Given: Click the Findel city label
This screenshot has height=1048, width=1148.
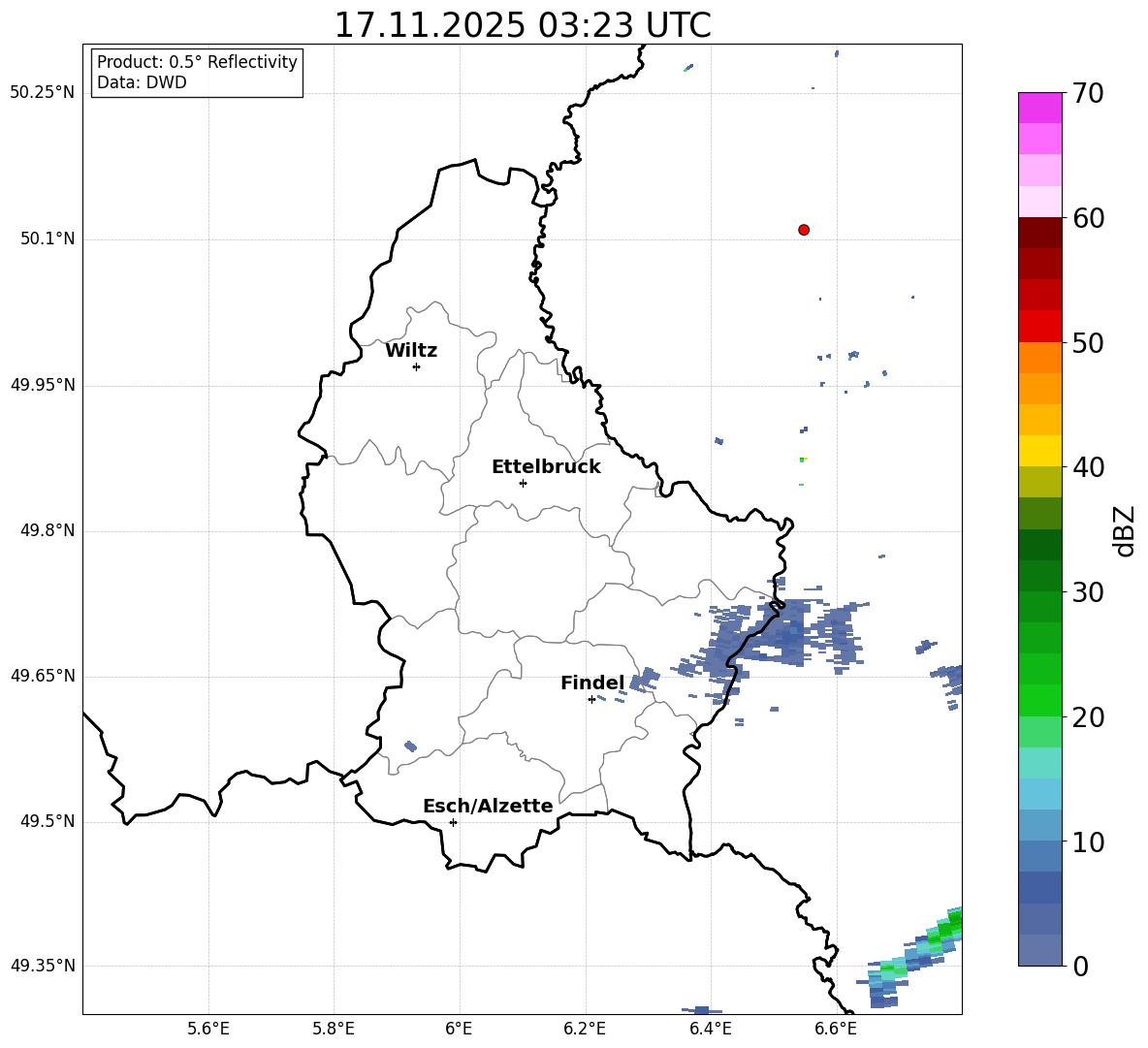Looking at the screenshot, I should (x=592, y=683).
